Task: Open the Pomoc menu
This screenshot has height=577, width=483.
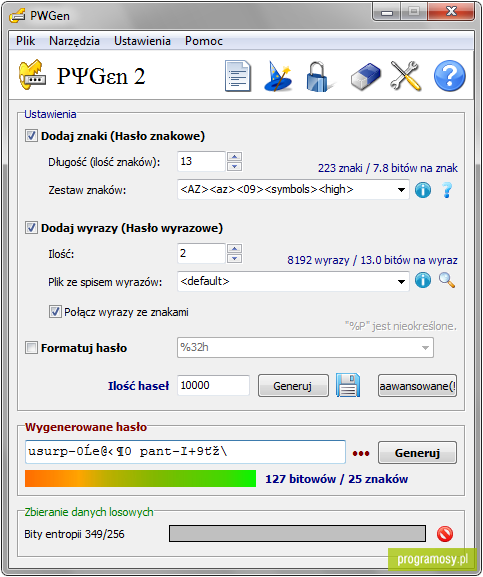Action: click(204, 41)
